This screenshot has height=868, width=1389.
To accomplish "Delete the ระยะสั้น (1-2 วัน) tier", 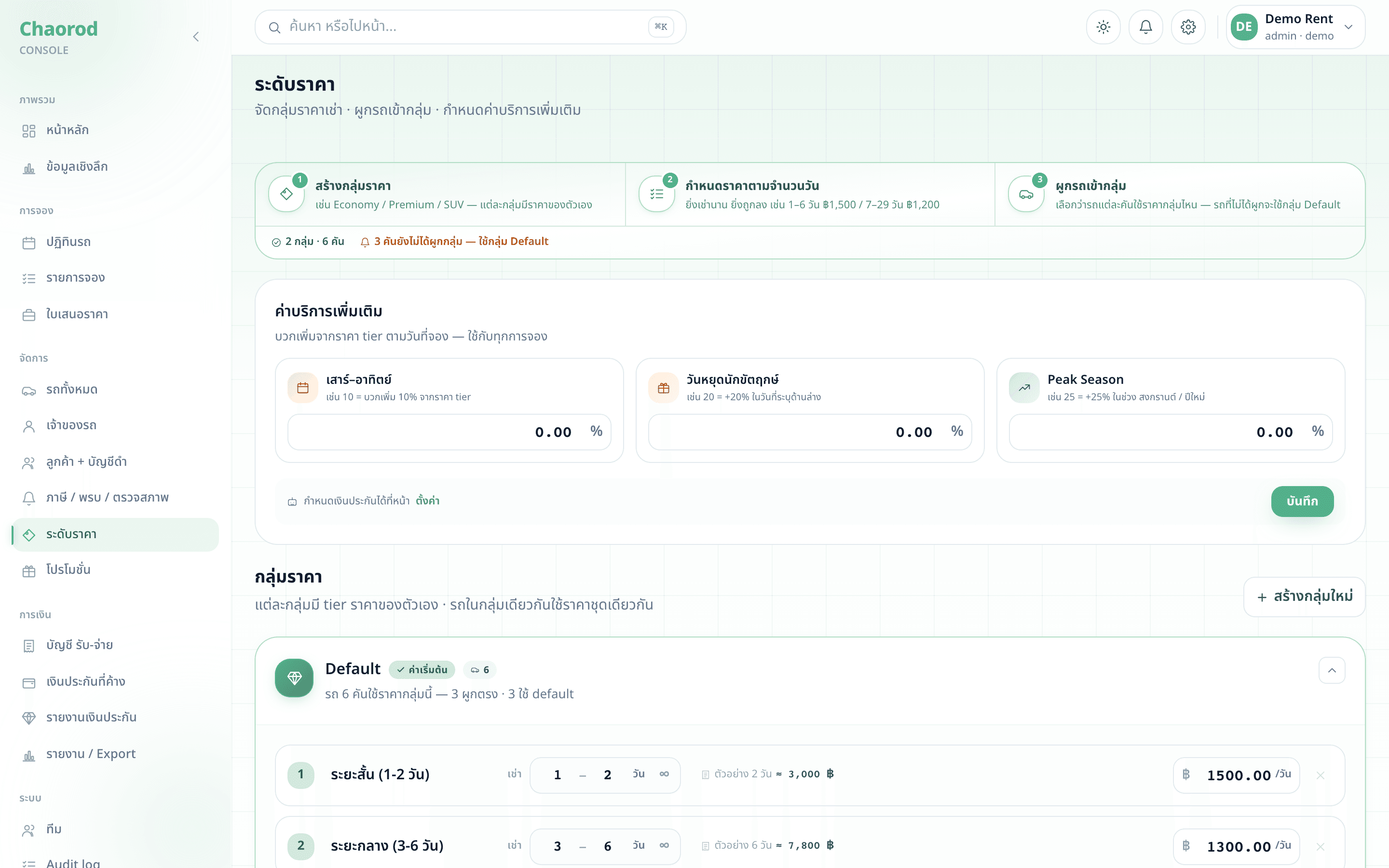I will click(x=1320, y=775).
